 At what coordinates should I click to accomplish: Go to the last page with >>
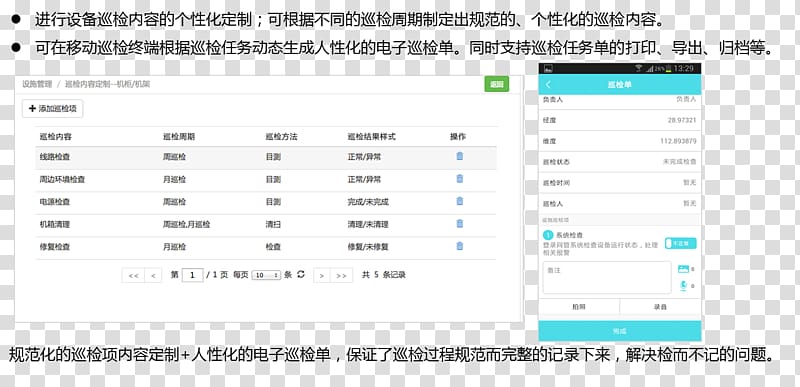coord(341,275)
